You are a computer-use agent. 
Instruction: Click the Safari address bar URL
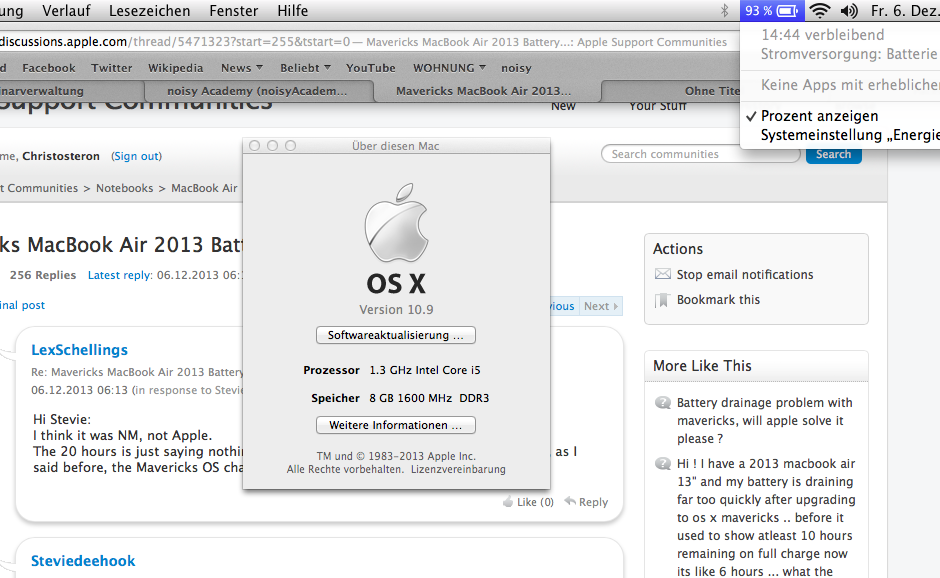click(x=363, y=42)
